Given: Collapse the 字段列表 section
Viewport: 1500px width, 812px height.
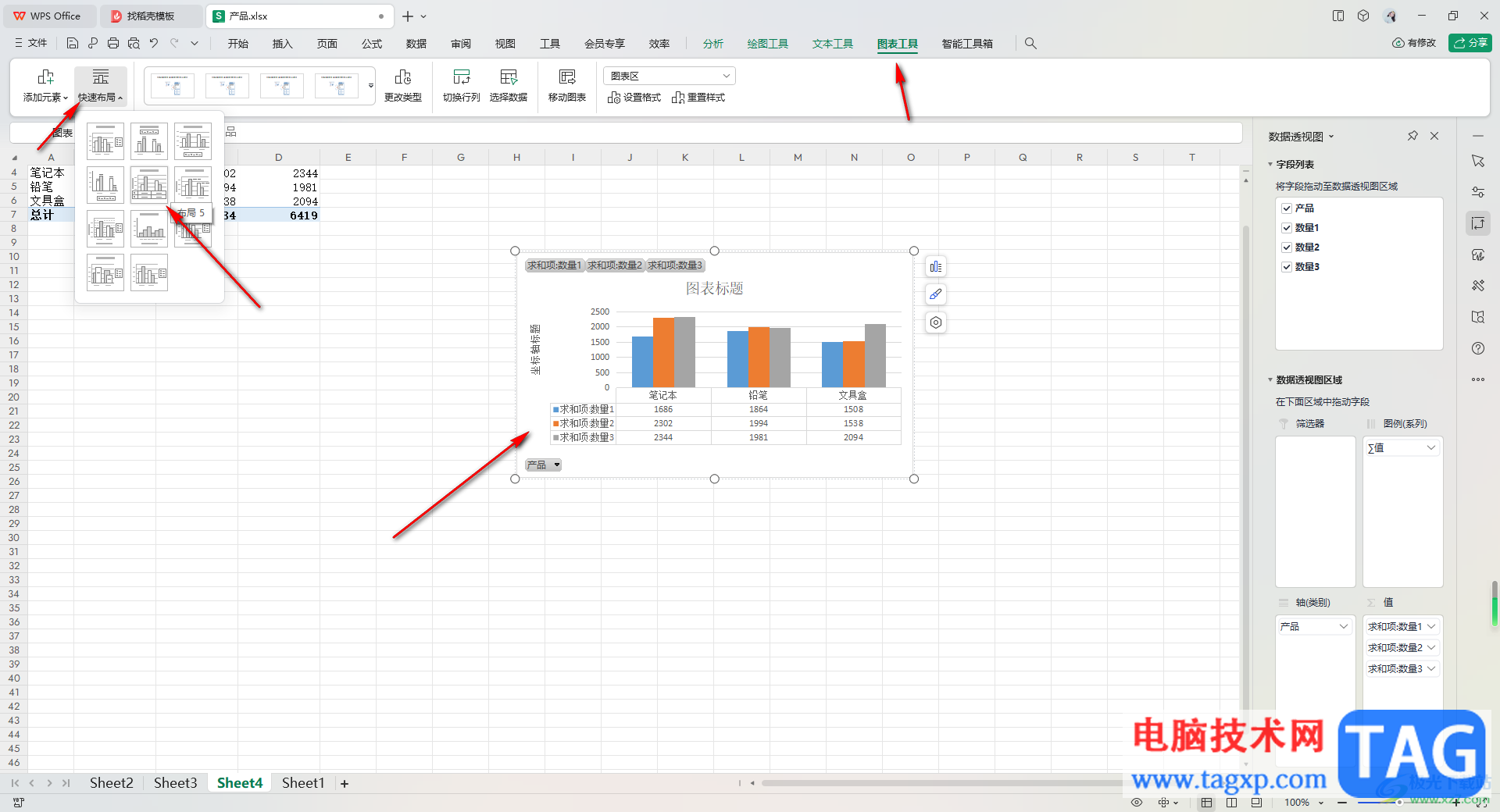Looking at the screenshot, I should 1270,165.
